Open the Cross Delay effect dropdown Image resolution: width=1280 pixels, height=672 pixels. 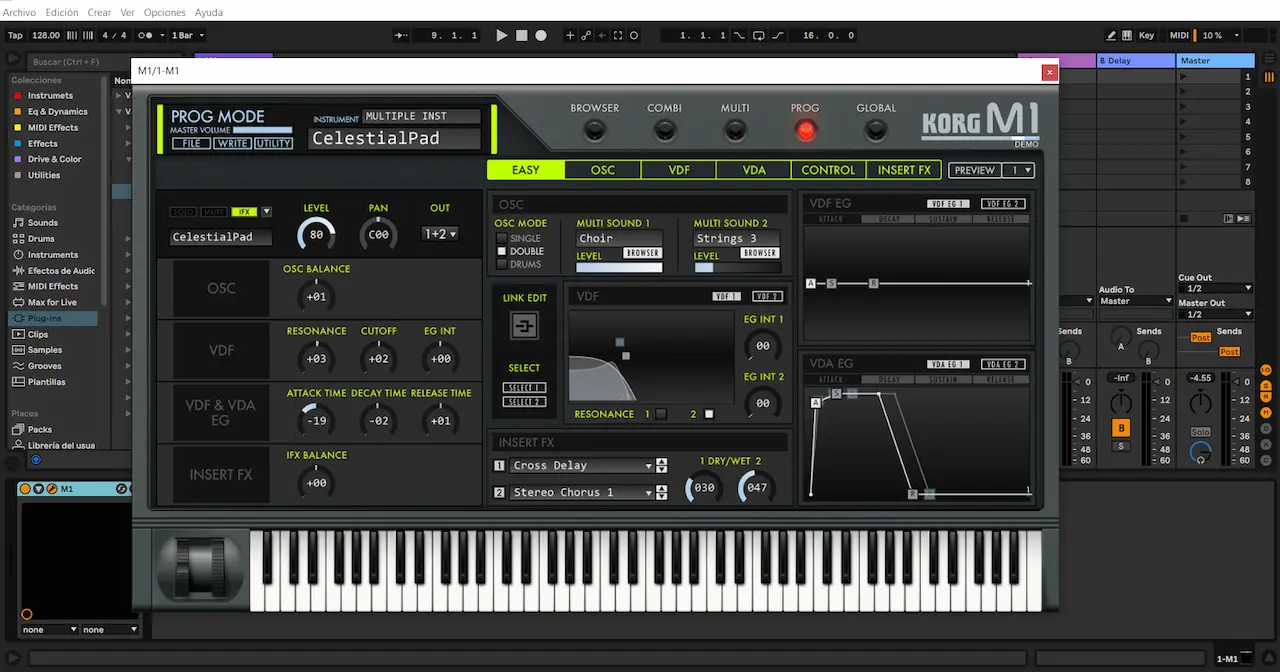pos(582,465)
